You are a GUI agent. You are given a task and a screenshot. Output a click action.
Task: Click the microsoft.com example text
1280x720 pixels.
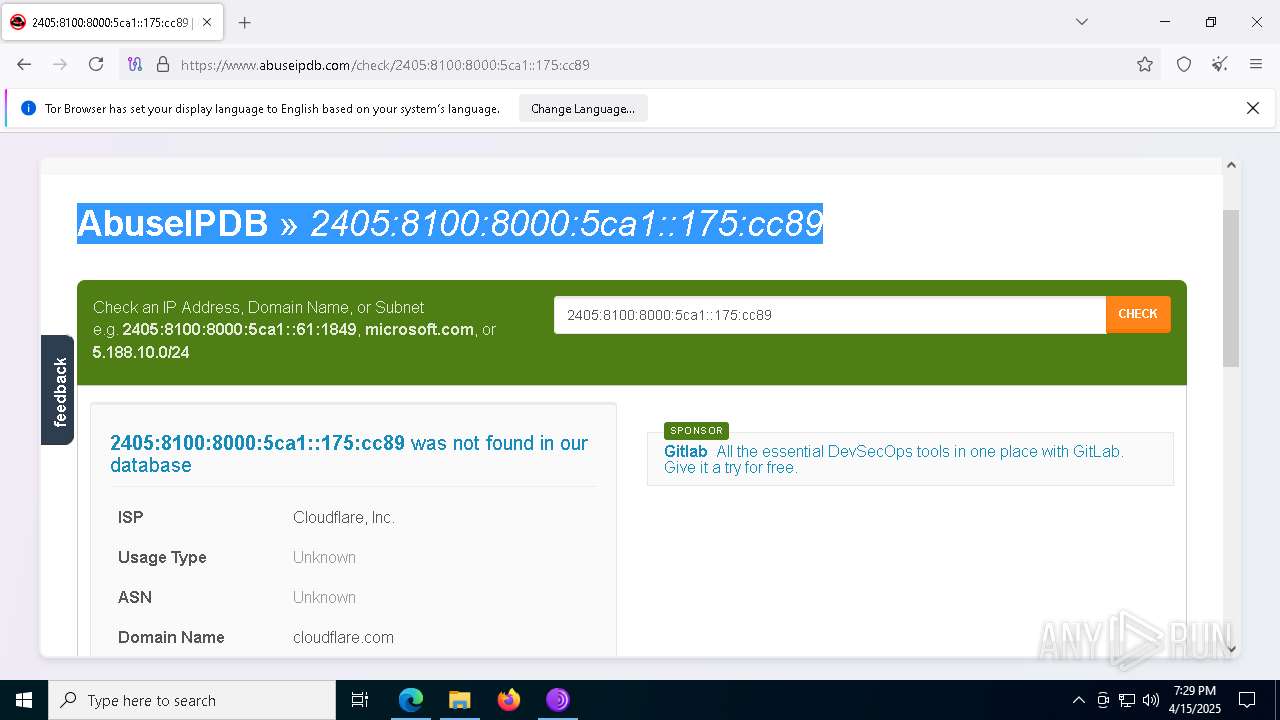419,329
